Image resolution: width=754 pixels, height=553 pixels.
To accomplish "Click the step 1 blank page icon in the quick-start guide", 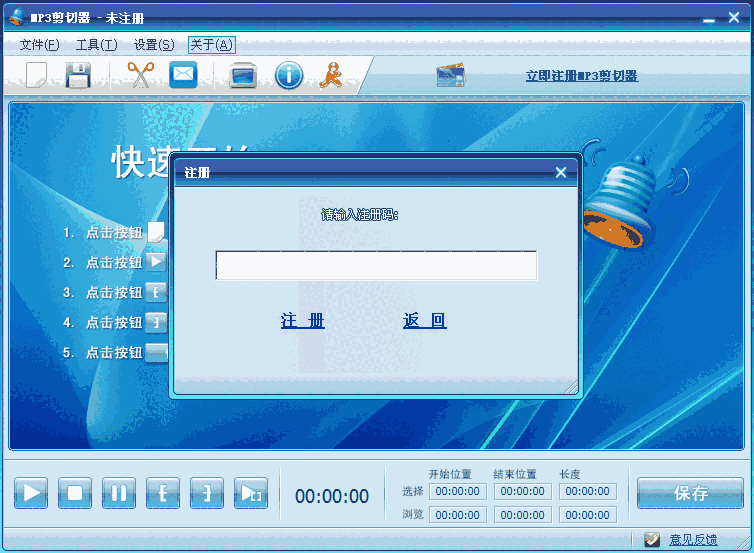I will coord(156,232).
